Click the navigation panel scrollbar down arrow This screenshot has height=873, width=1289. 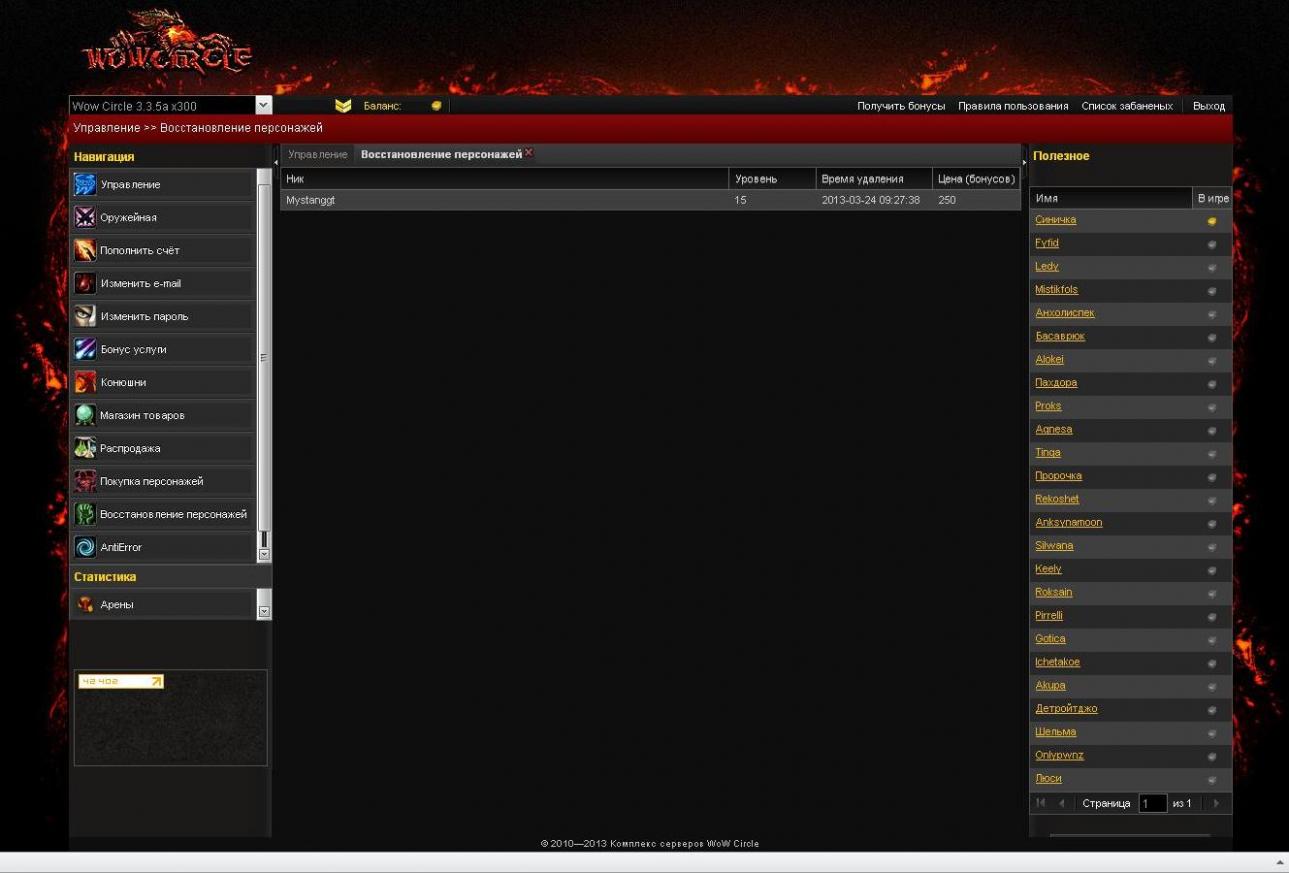click(x=264, y=554)
